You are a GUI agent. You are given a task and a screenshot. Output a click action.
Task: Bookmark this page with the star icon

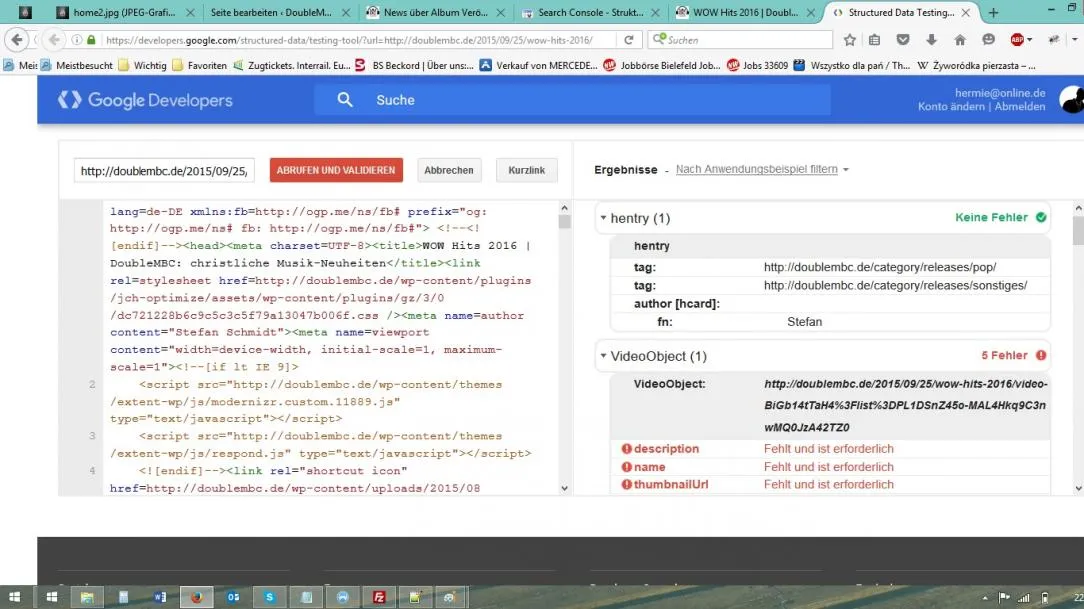pyautogui.click(x=850, y=40)
